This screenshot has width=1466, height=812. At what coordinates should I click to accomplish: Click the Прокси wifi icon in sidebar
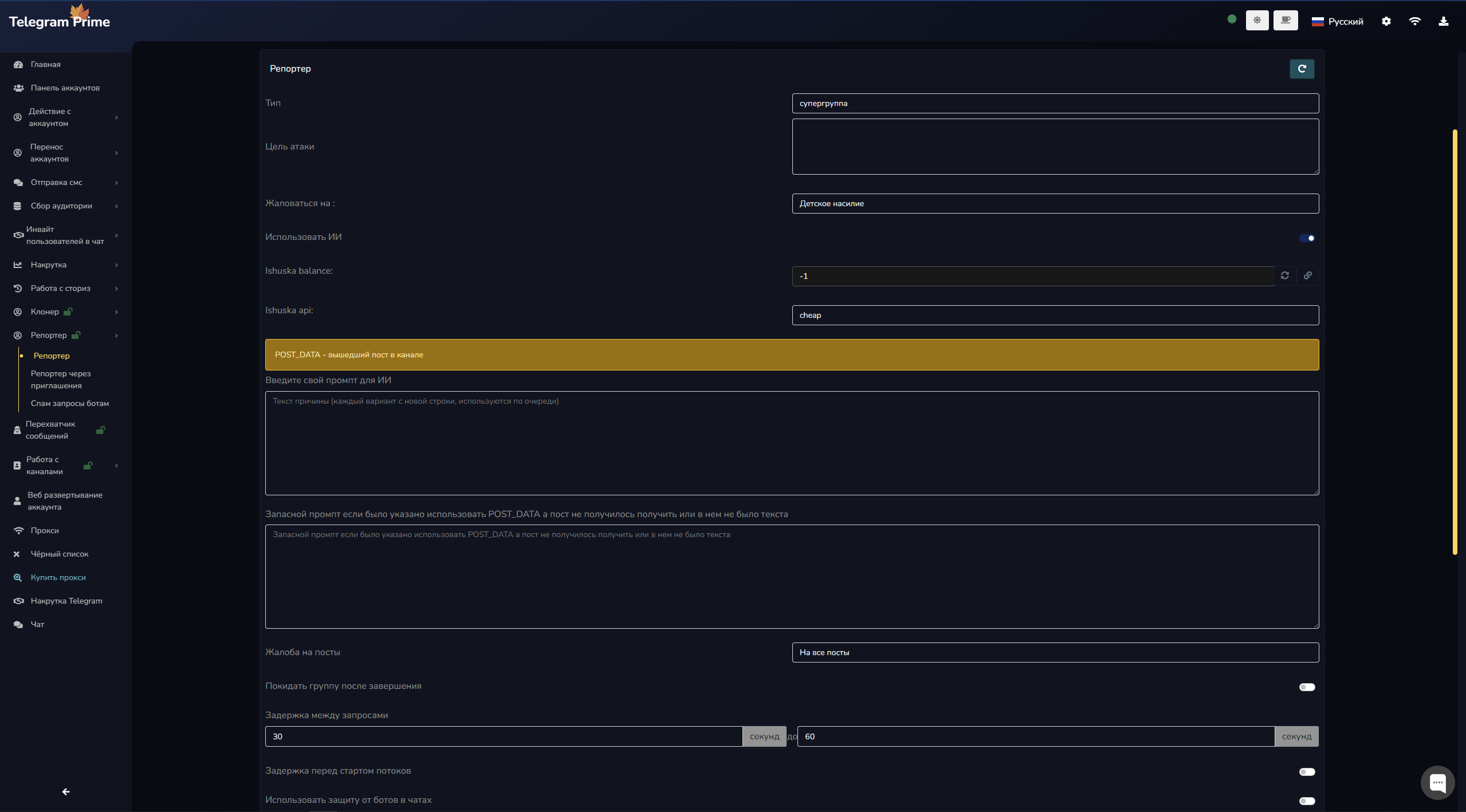18,531
